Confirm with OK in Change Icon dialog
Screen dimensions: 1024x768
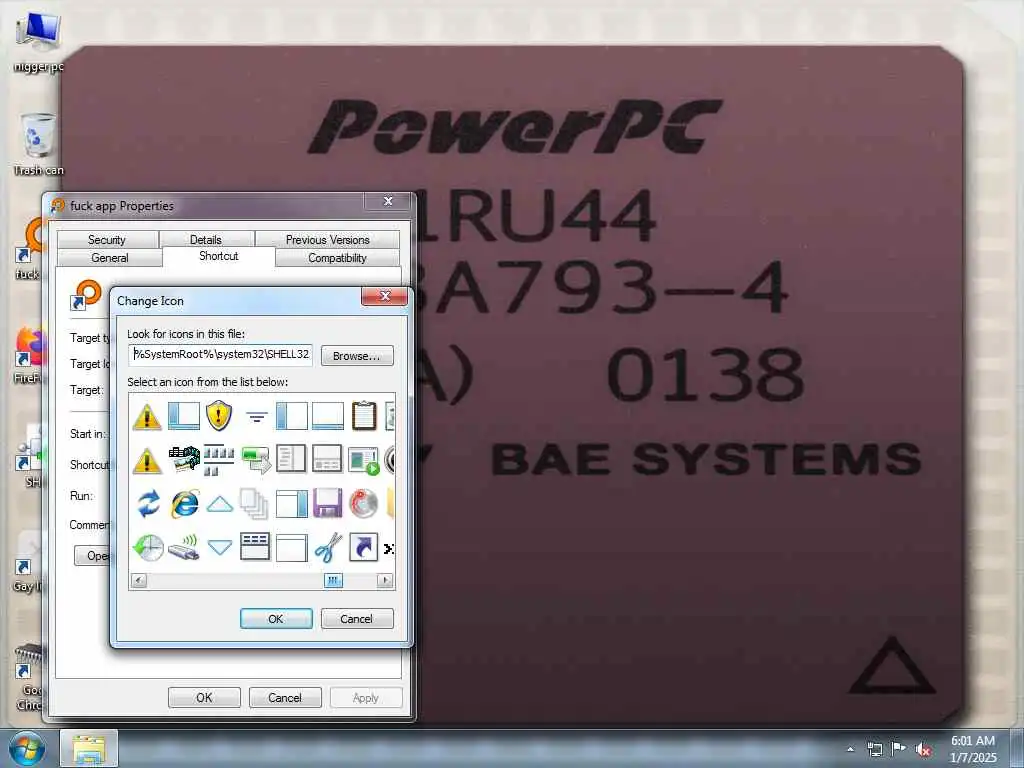276,618
